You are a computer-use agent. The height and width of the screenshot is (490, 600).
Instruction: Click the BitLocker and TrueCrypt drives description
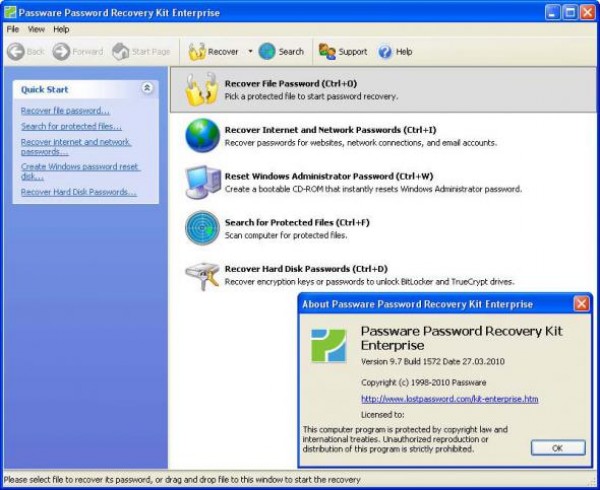tap(370, 282)
